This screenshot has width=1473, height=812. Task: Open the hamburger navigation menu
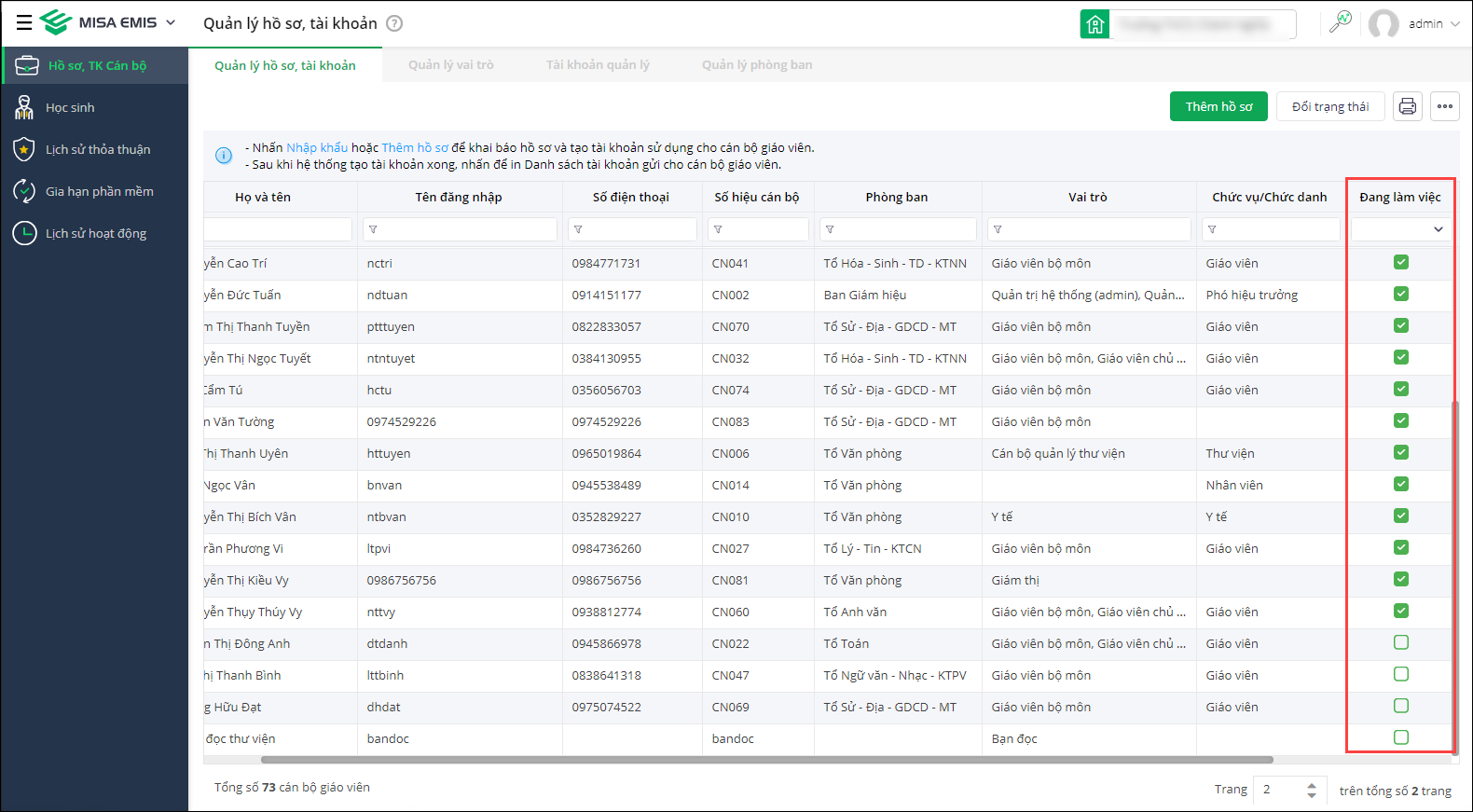[24, 23]
